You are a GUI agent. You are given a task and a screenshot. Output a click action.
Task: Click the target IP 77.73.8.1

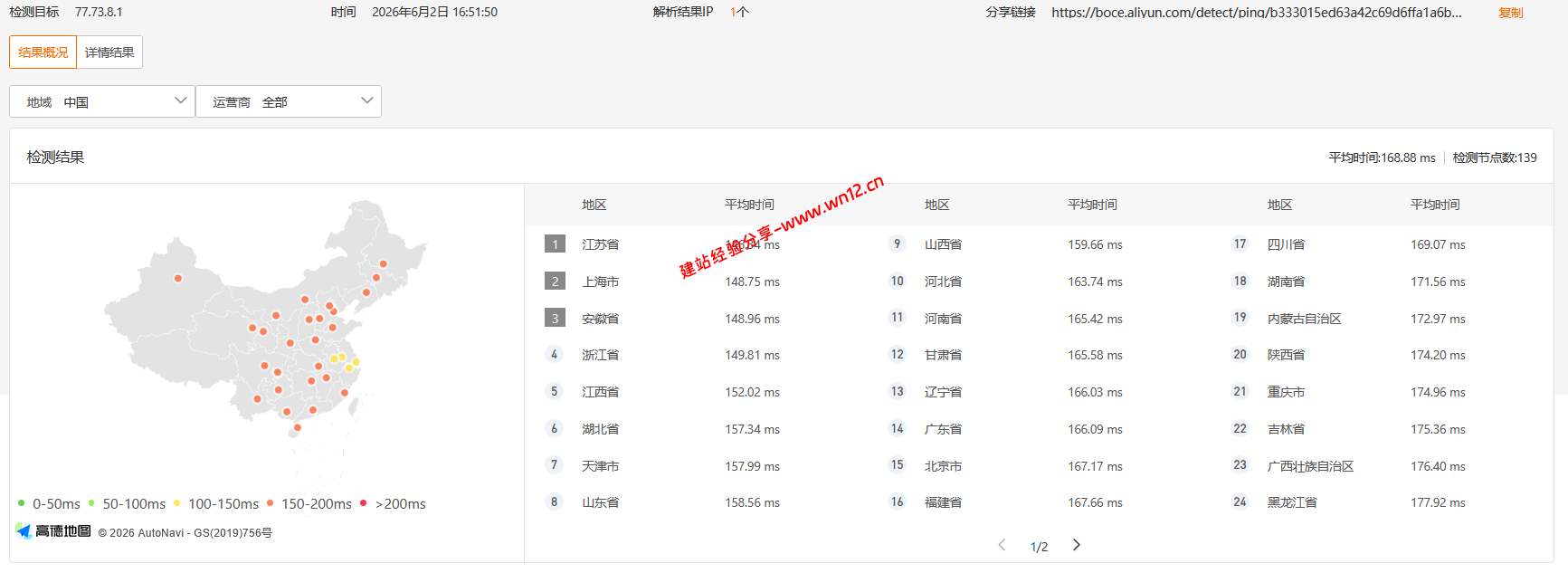point(99,12)
